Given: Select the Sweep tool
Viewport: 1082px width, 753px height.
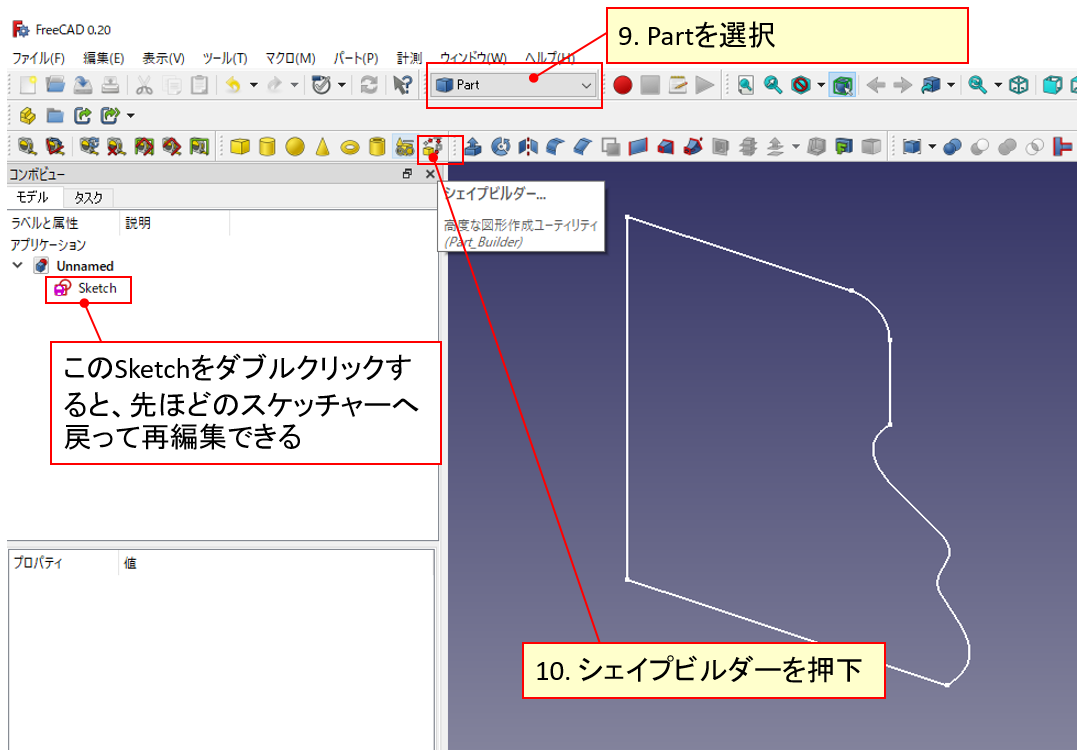Looking at the screenshot, I should [693, 146].
